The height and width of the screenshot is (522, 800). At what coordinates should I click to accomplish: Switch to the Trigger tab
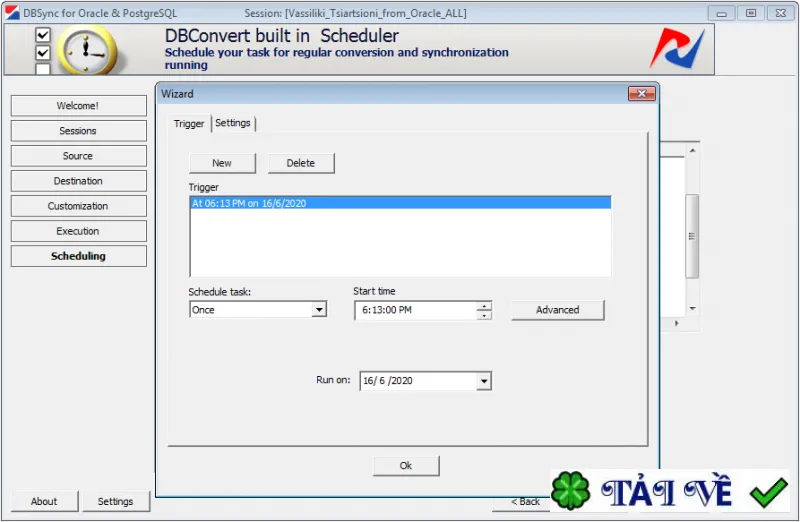(189, 123)
